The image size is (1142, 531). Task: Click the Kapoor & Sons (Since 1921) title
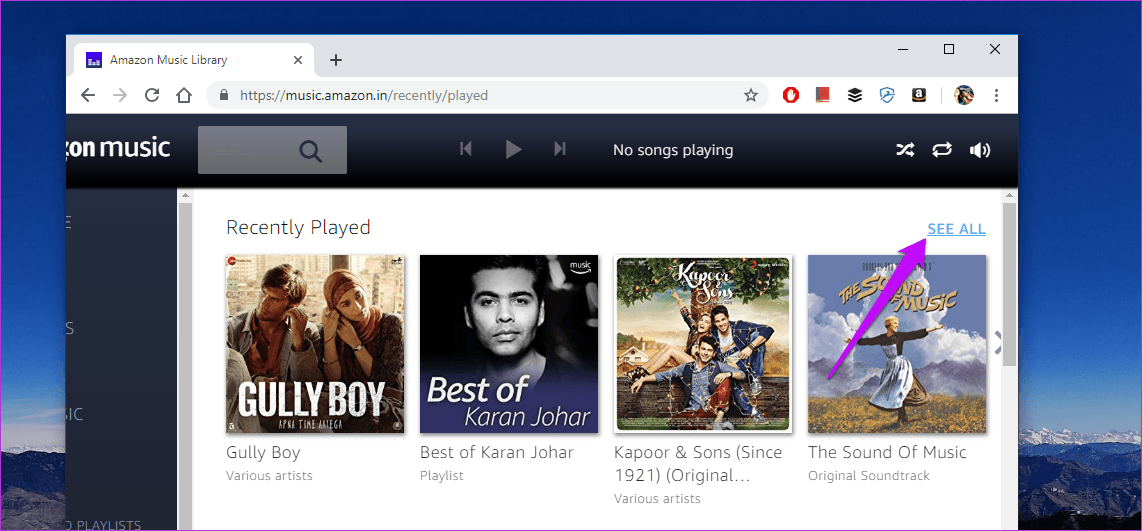coord(698,463)
